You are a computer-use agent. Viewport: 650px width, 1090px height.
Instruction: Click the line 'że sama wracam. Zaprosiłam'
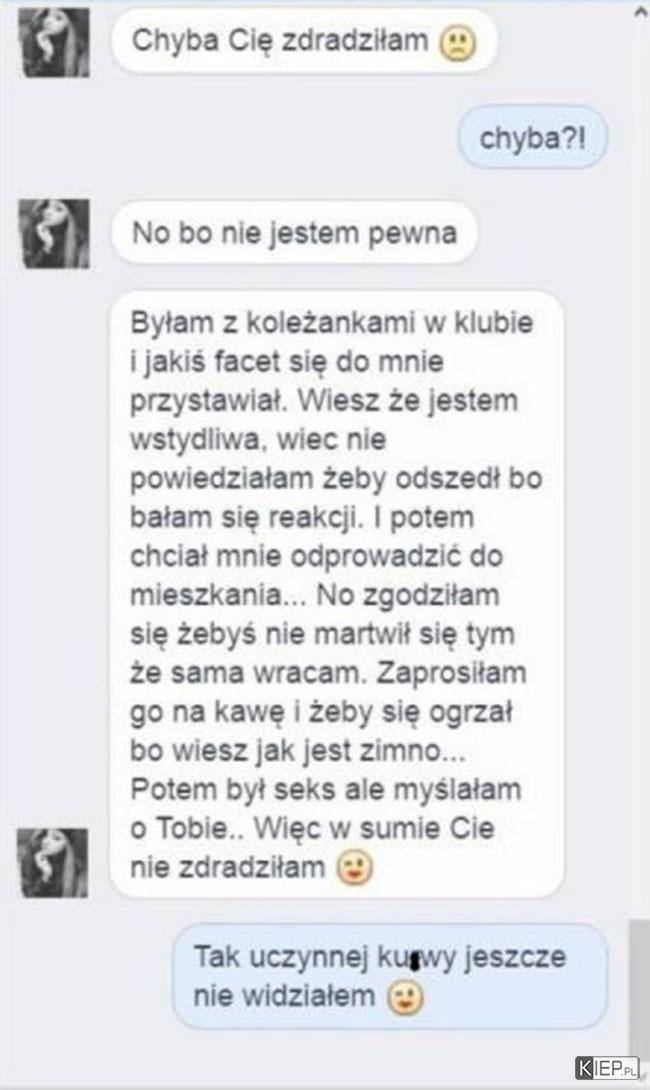(x=328, y=673)
